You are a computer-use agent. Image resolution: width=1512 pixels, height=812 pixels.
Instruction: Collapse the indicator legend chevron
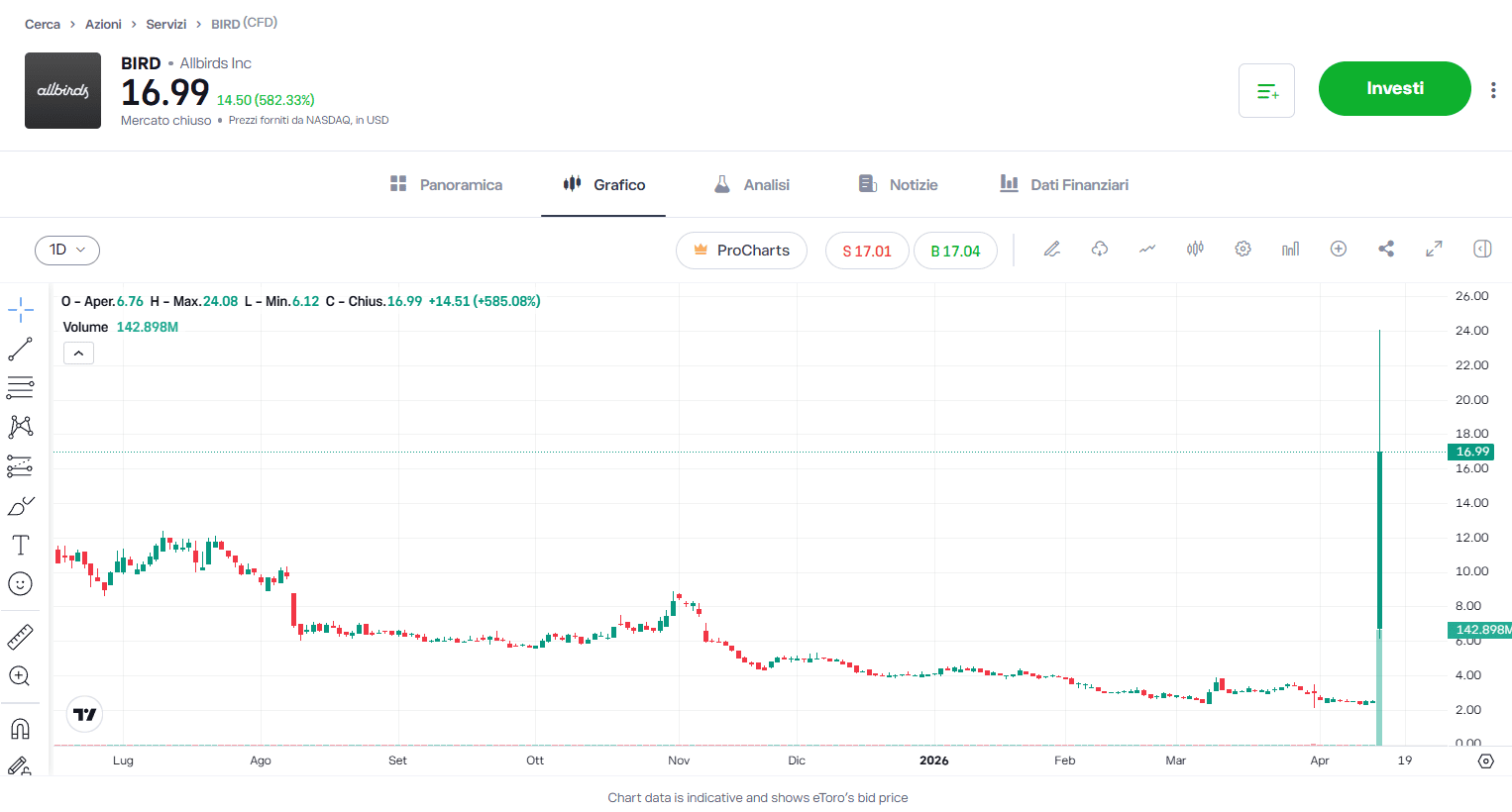(79, 354)
